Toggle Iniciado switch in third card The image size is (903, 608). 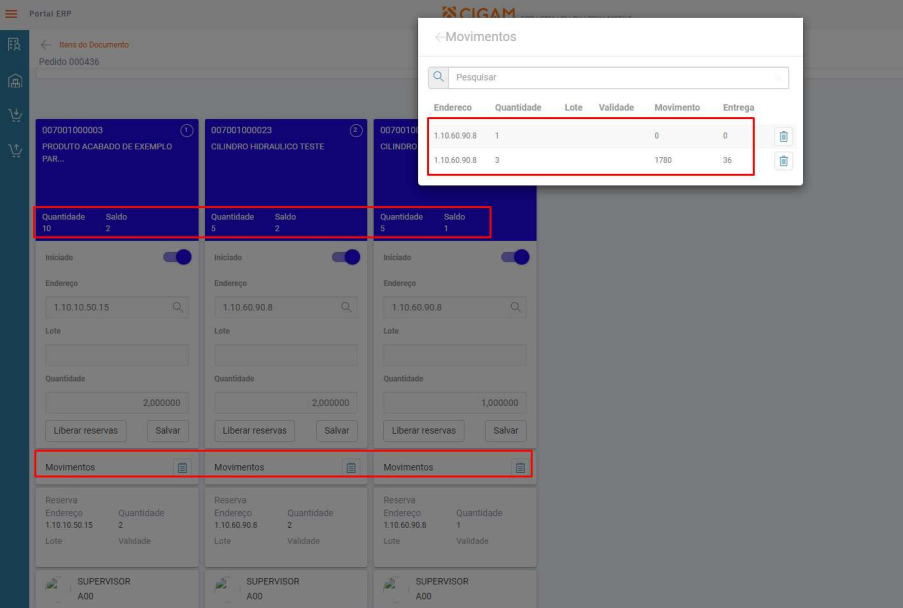[515, 257]
